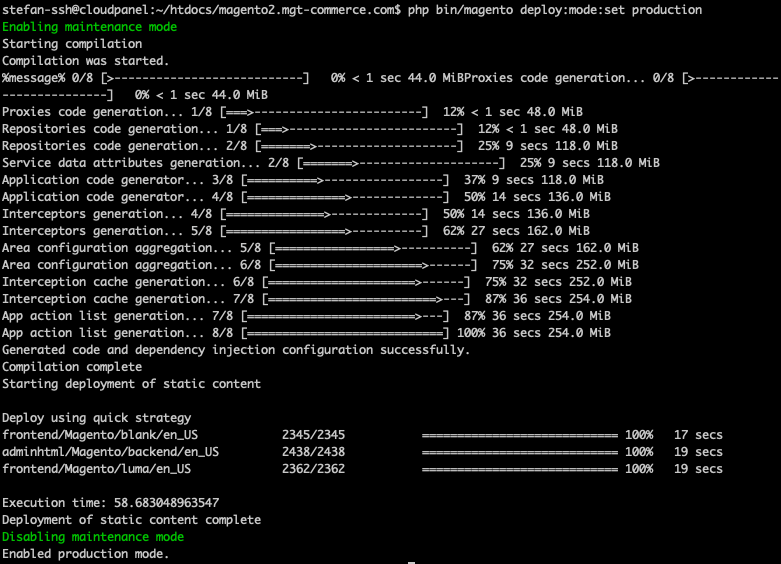Viewport: 781px width, 564px height.
Task: Click 'Service data attributes generation... 2/8'
Action: coord(145,163)
